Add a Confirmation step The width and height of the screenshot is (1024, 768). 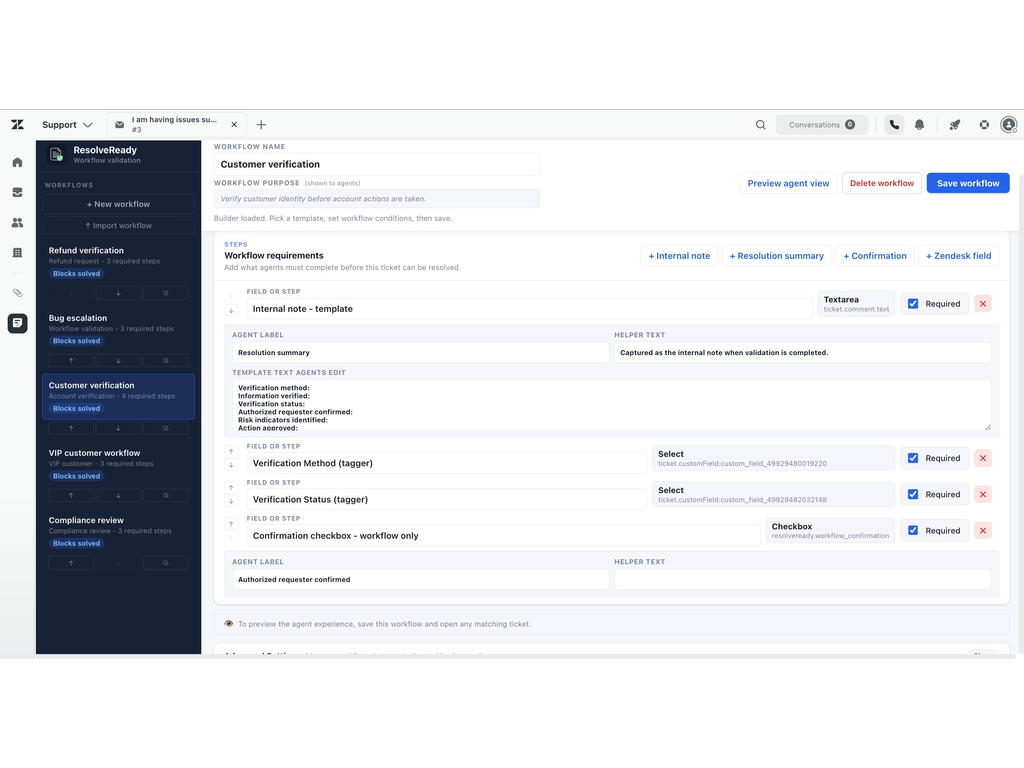(875, 256)
